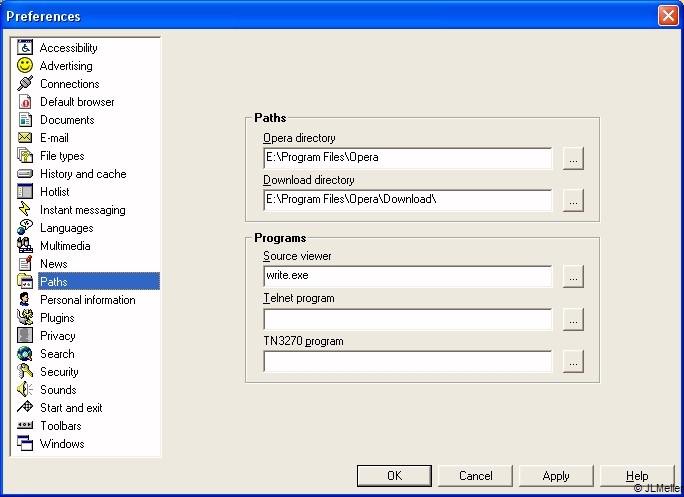This screenshot has height=497, width=684.
Task: Click the Opera directory path field
Action: 407,158
